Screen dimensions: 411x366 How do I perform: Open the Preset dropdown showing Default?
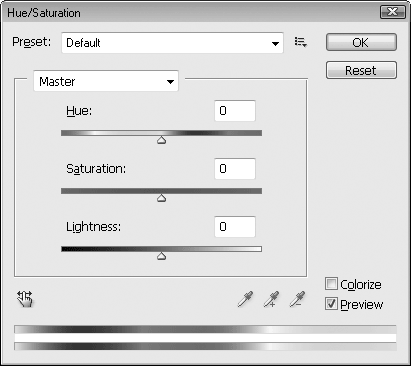tap(172, 43)
